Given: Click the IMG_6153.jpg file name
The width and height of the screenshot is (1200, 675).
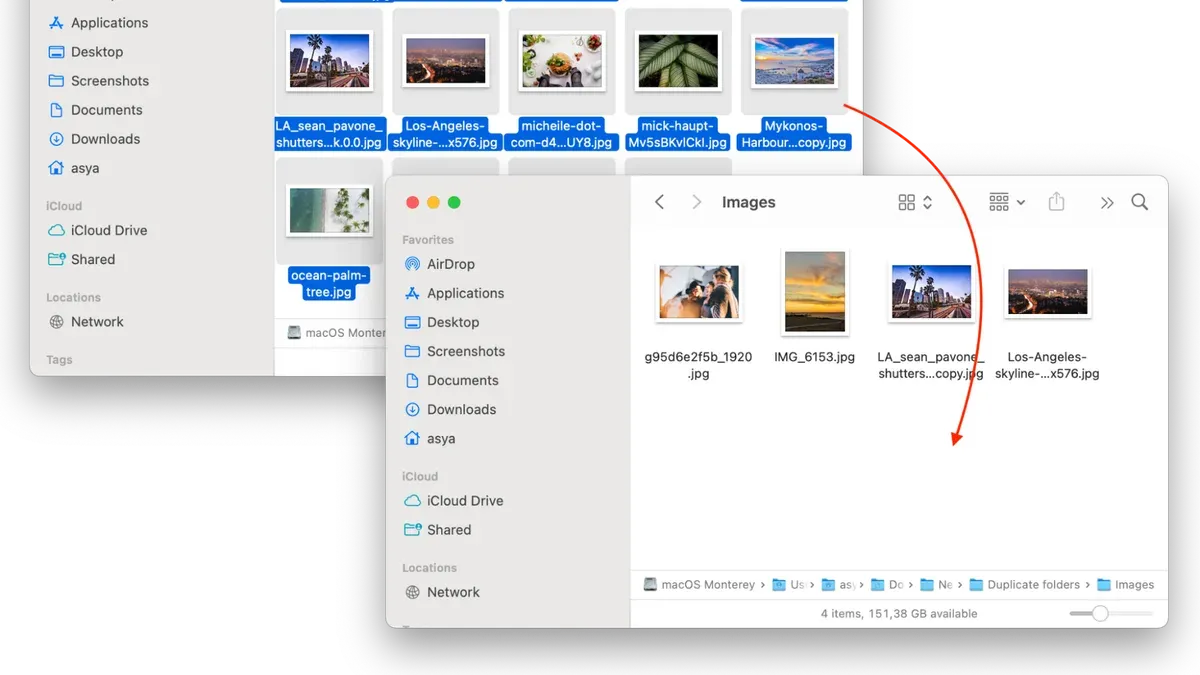Looking at the screenshot, I should [815, 357].
